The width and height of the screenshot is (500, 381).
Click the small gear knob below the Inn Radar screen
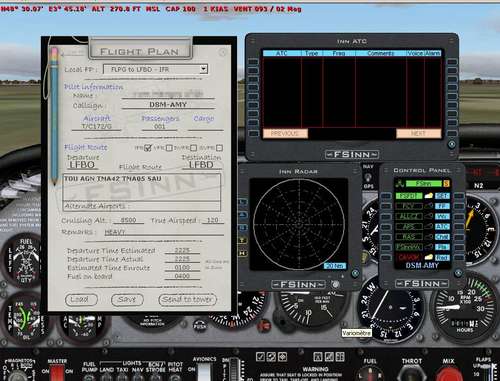pyautogui.click(x=335, y=284)
